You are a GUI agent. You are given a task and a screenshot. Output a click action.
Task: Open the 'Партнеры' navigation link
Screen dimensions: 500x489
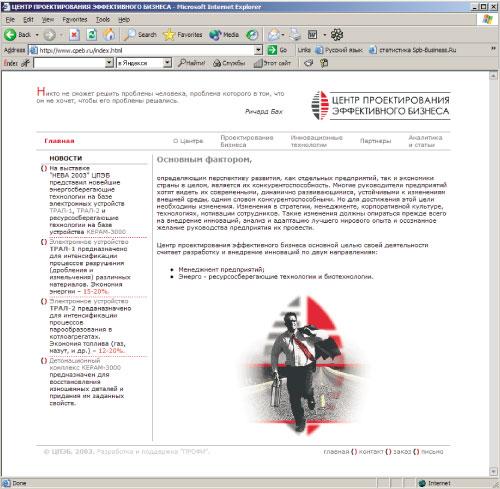tap(375, 141)
